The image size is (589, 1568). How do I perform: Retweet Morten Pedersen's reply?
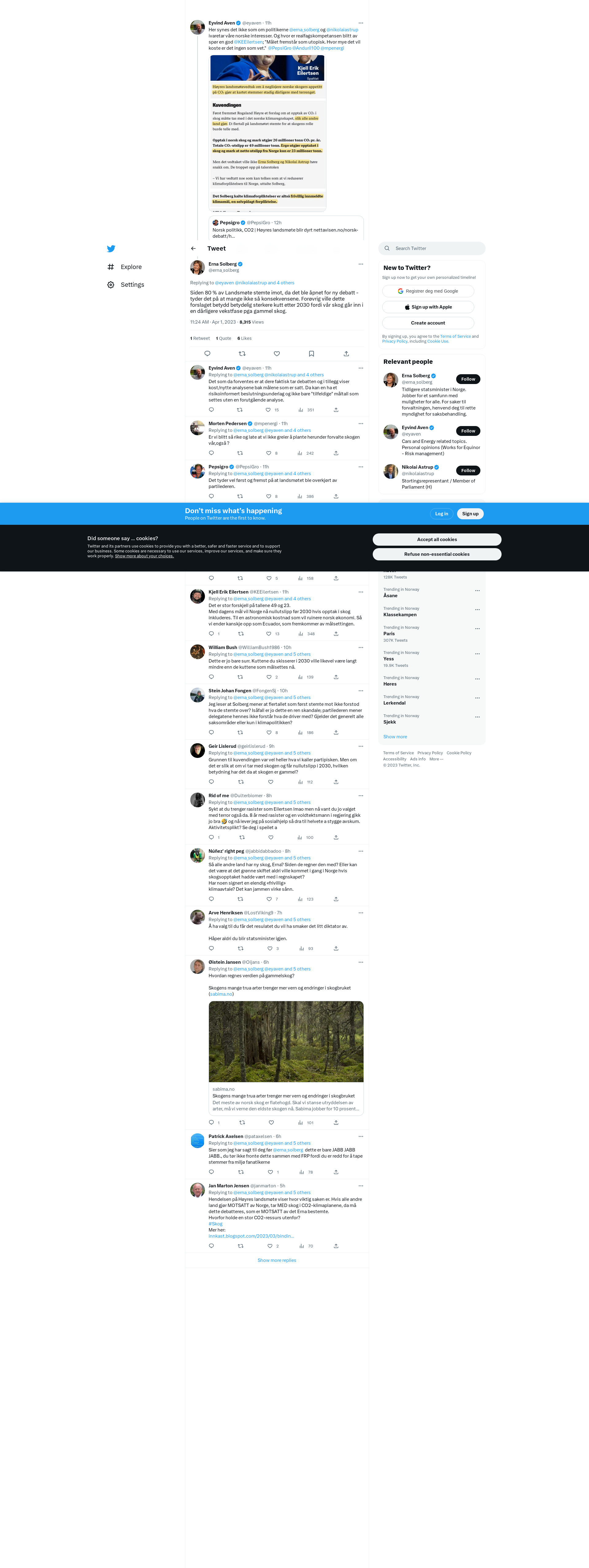pyautogui.click(x=240, y=453)
